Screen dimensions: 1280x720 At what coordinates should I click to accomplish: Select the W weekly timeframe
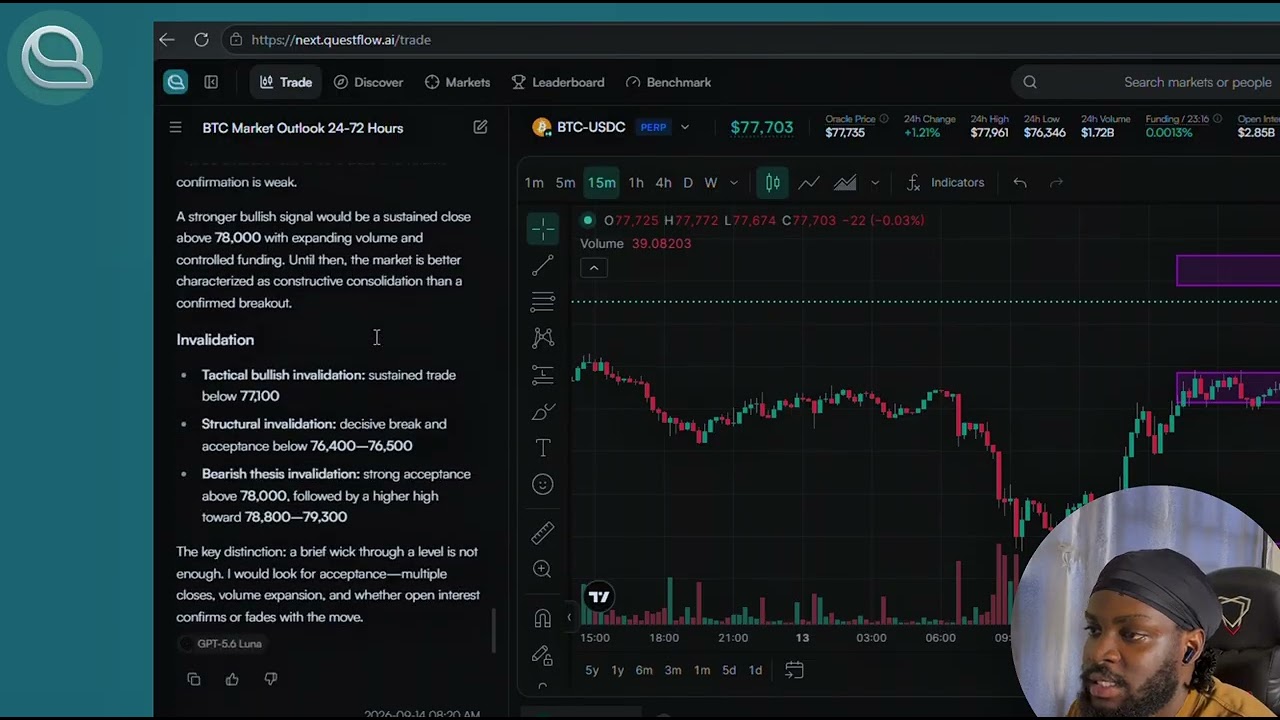click(x=711, y=182)
